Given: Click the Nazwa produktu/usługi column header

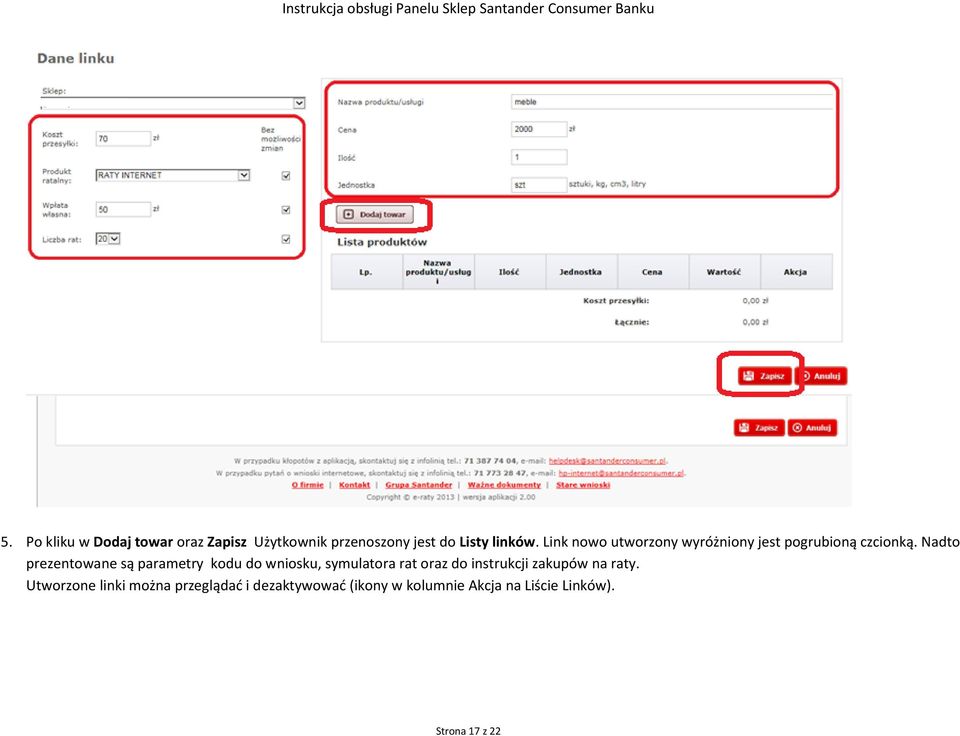Looking at the screenshot, I should 438,272.
